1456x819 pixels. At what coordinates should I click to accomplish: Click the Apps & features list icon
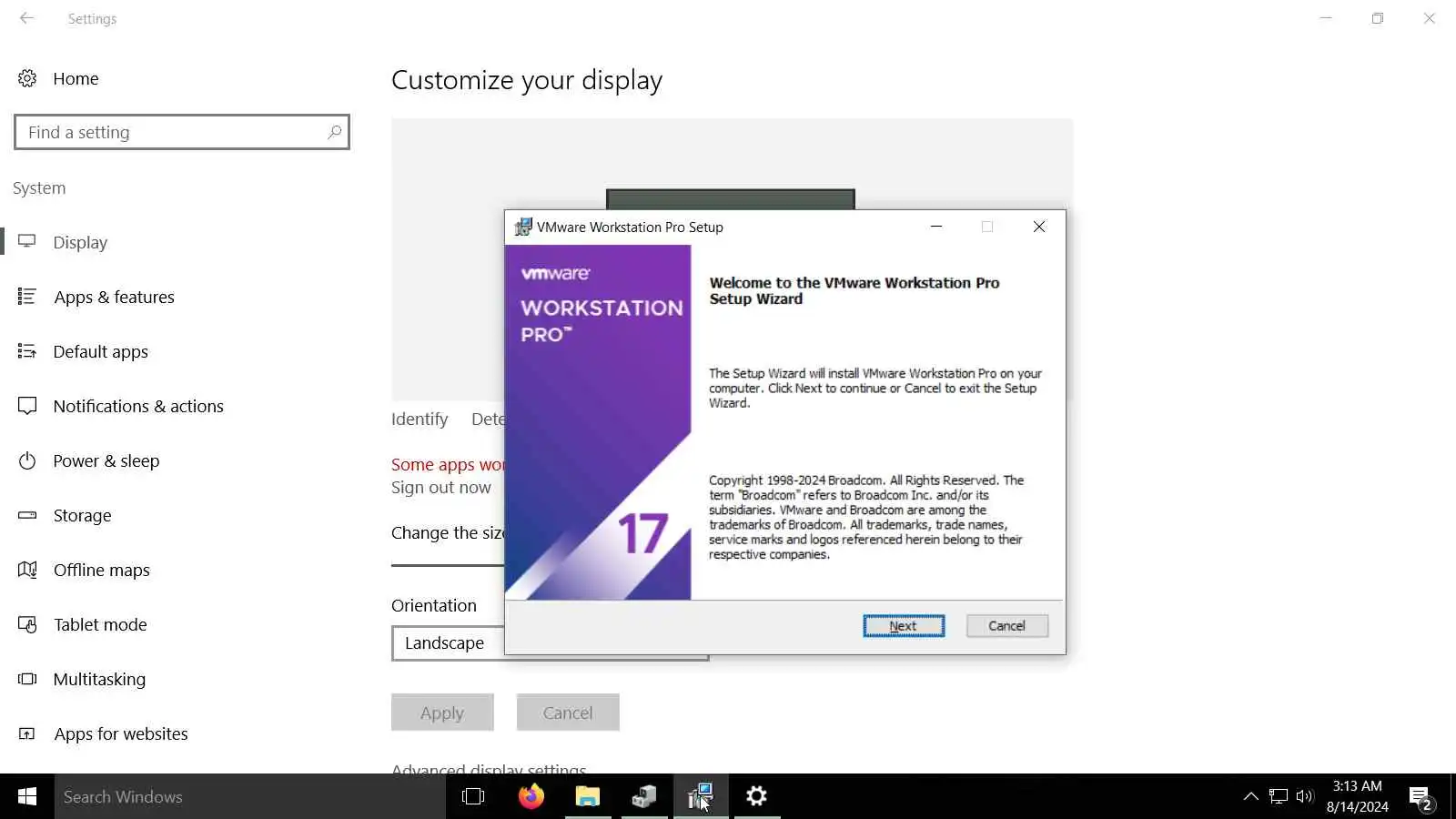click(x=27, y=297)
